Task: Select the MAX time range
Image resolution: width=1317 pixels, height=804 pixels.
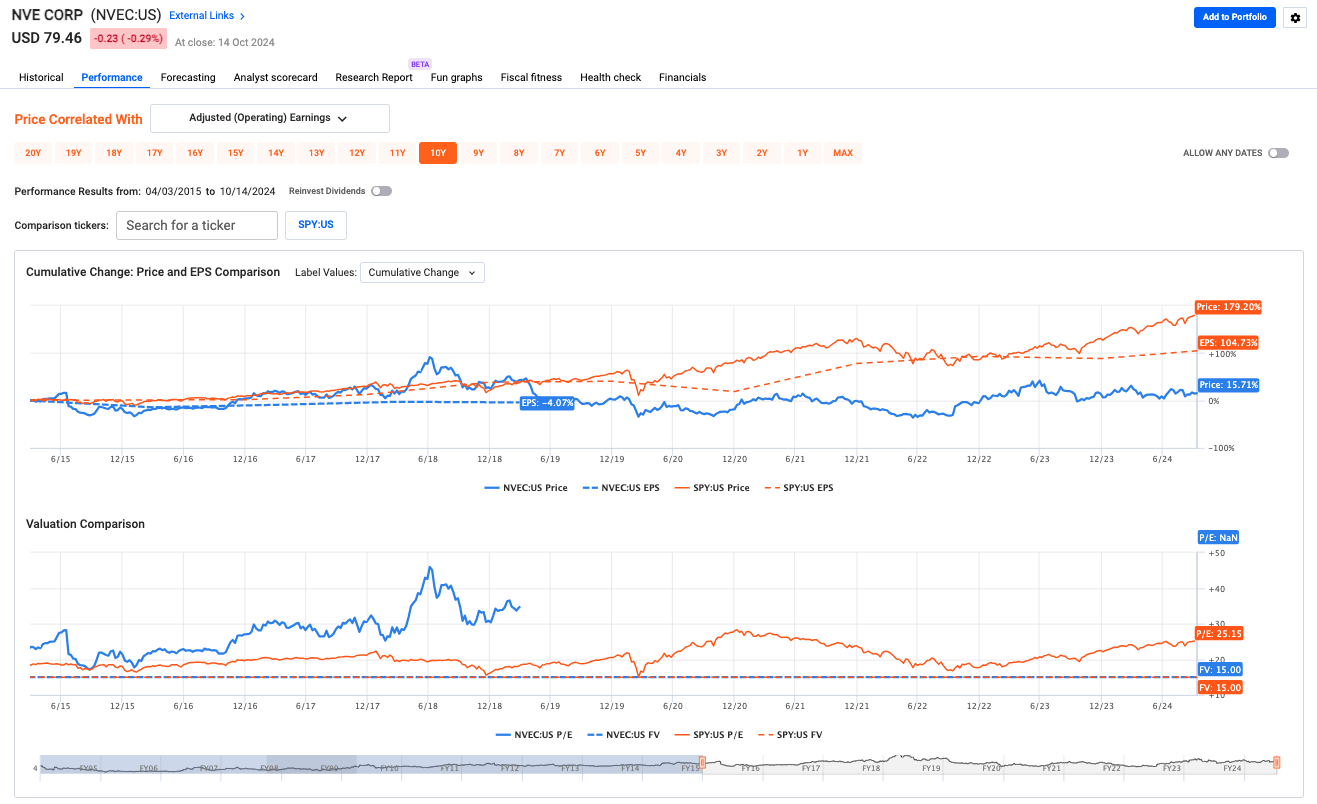Action: [x=842, y=152]
